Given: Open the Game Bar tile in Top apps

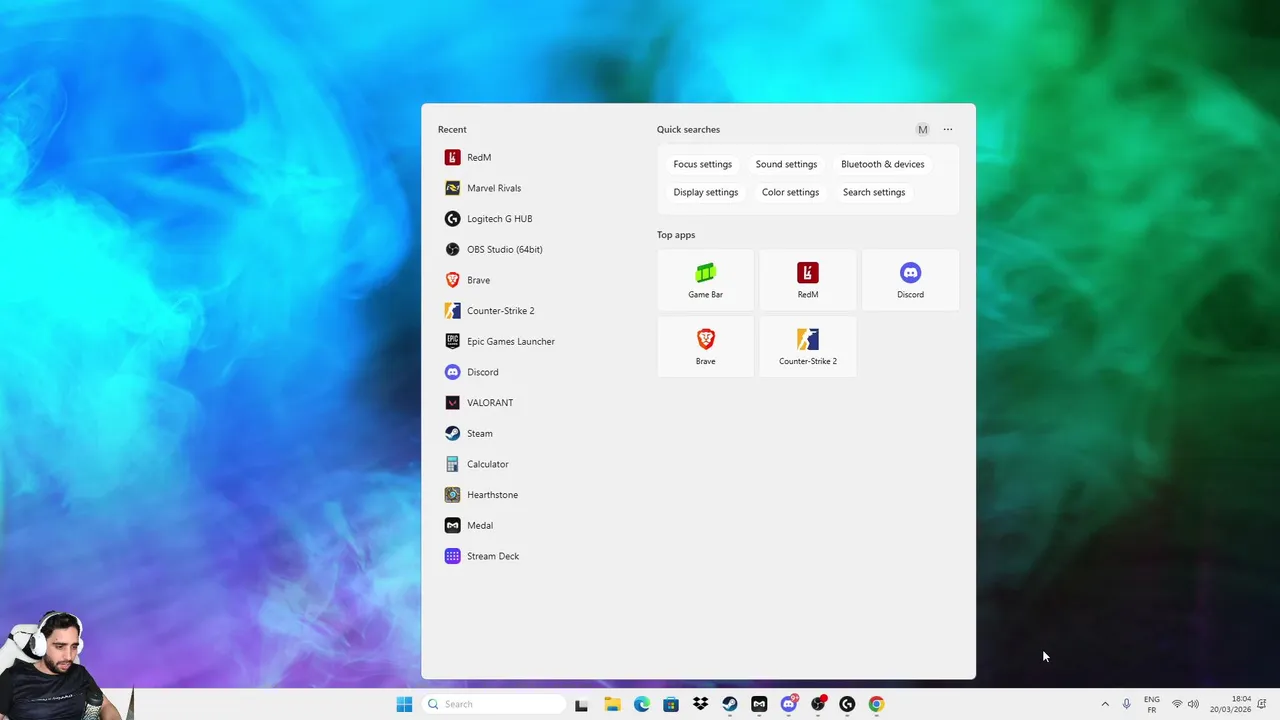Looking at the screenshot, I should 706,280.
